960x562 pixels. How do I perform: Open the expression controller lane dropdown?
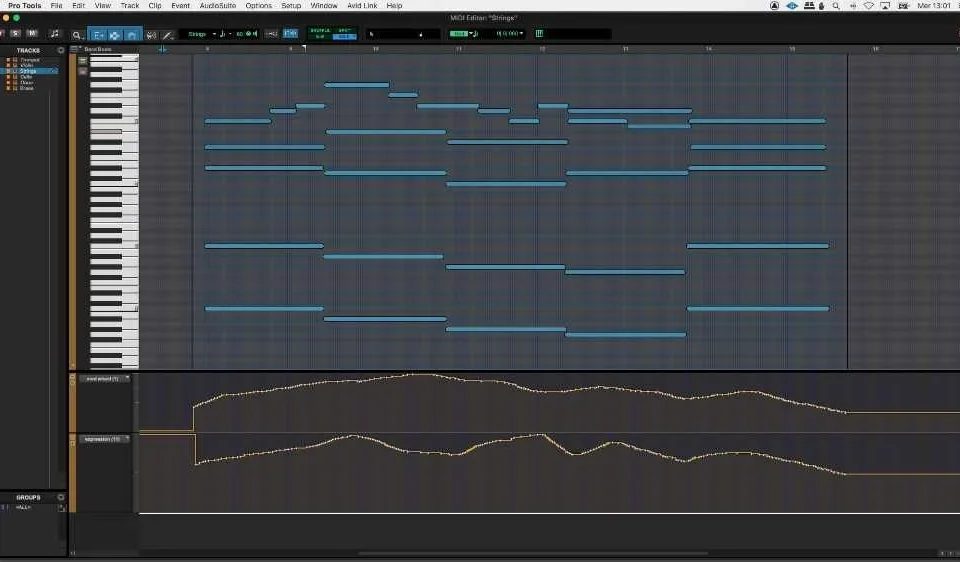[104, 439]
